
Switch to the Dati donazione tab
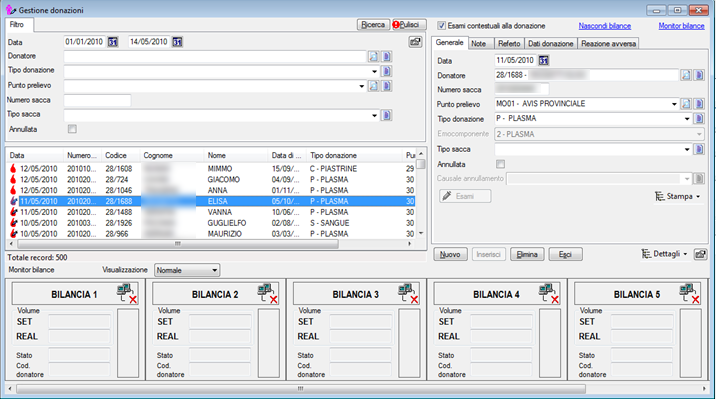point(551,44)
